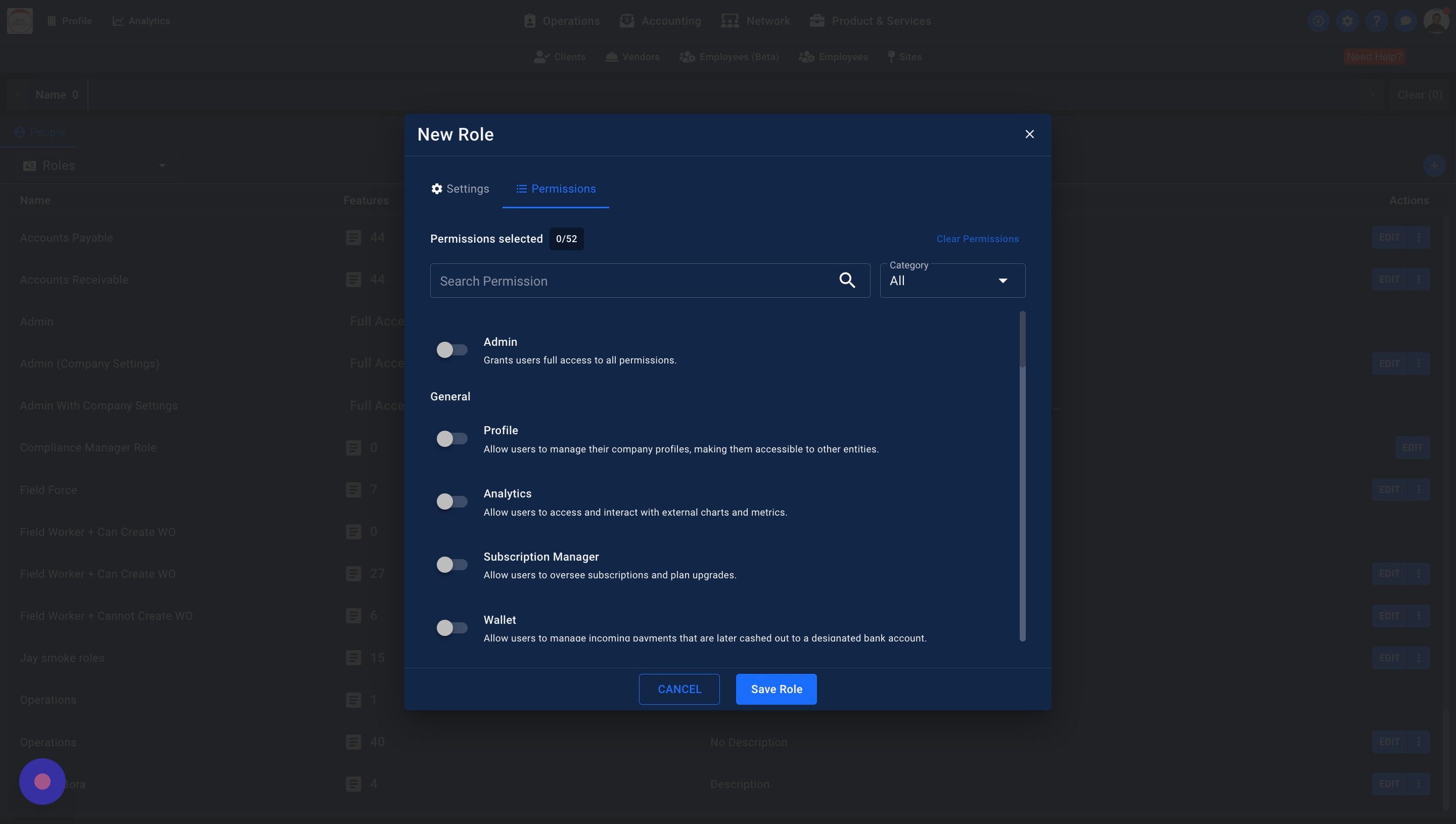Open the Category dropdown set to All
The width and height of the screenshot is (1456, 824).
(x=952, y=281)
